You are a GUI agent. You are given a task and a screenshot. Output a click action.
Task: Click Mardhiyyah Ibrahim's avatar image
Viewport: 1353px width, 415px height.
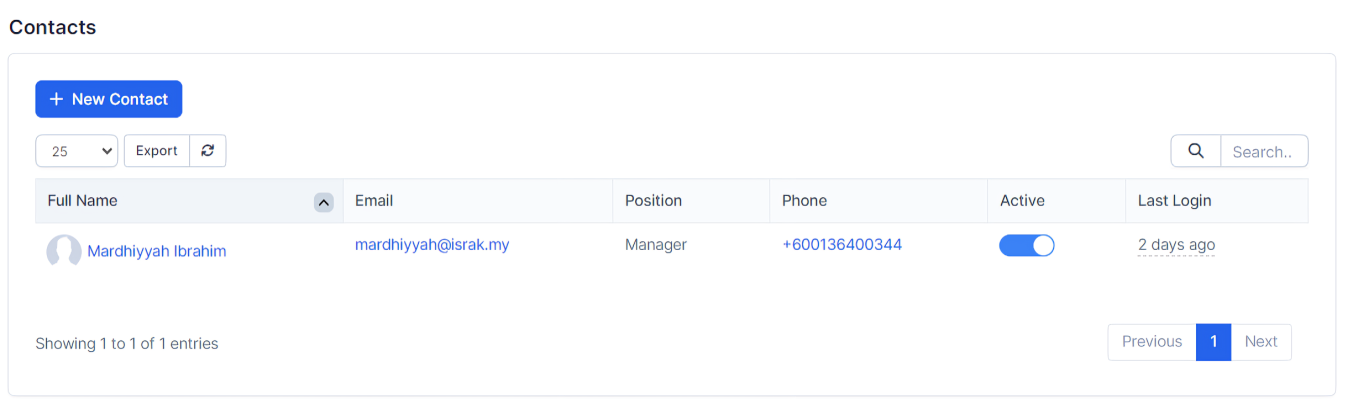coord(64,251)
